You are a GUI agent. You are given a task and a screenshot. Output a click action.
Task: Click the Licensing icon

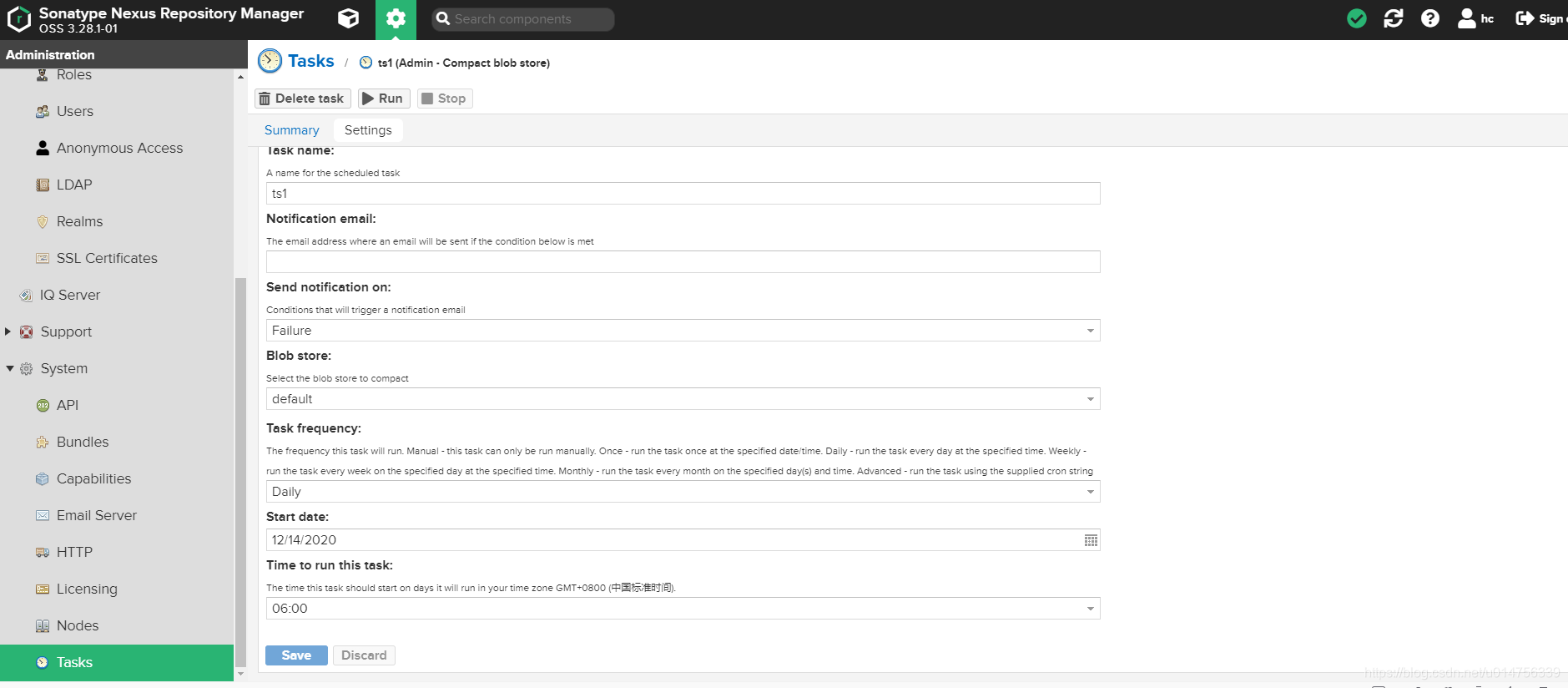(x=43, y=589)
